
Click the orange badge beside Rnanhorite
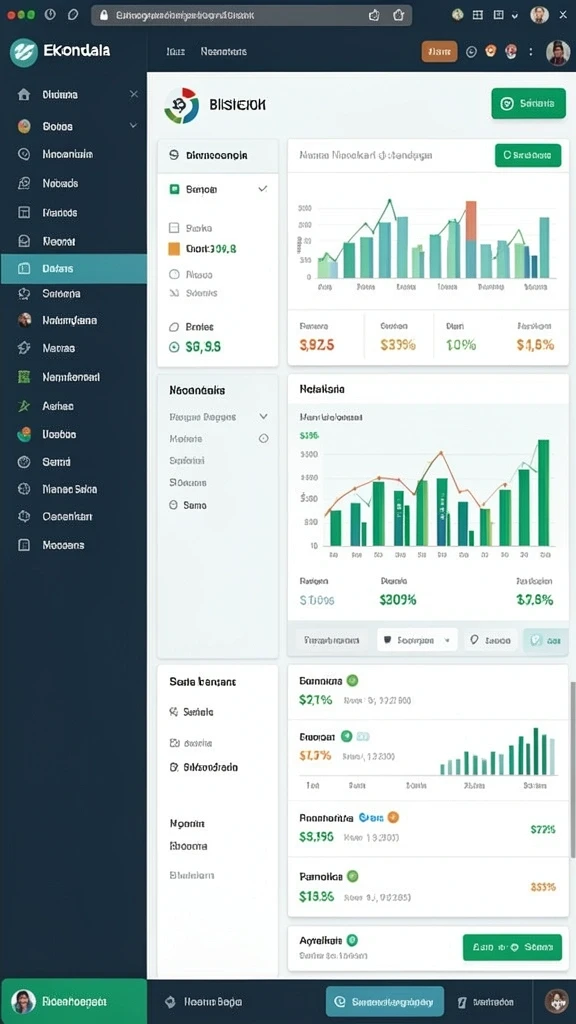point(392,817)
